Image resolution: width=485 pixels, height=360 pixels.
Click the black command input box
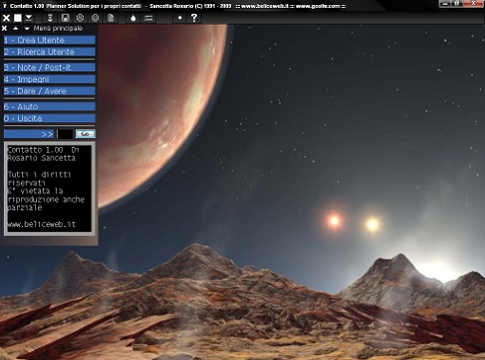[x=66, y=134]
